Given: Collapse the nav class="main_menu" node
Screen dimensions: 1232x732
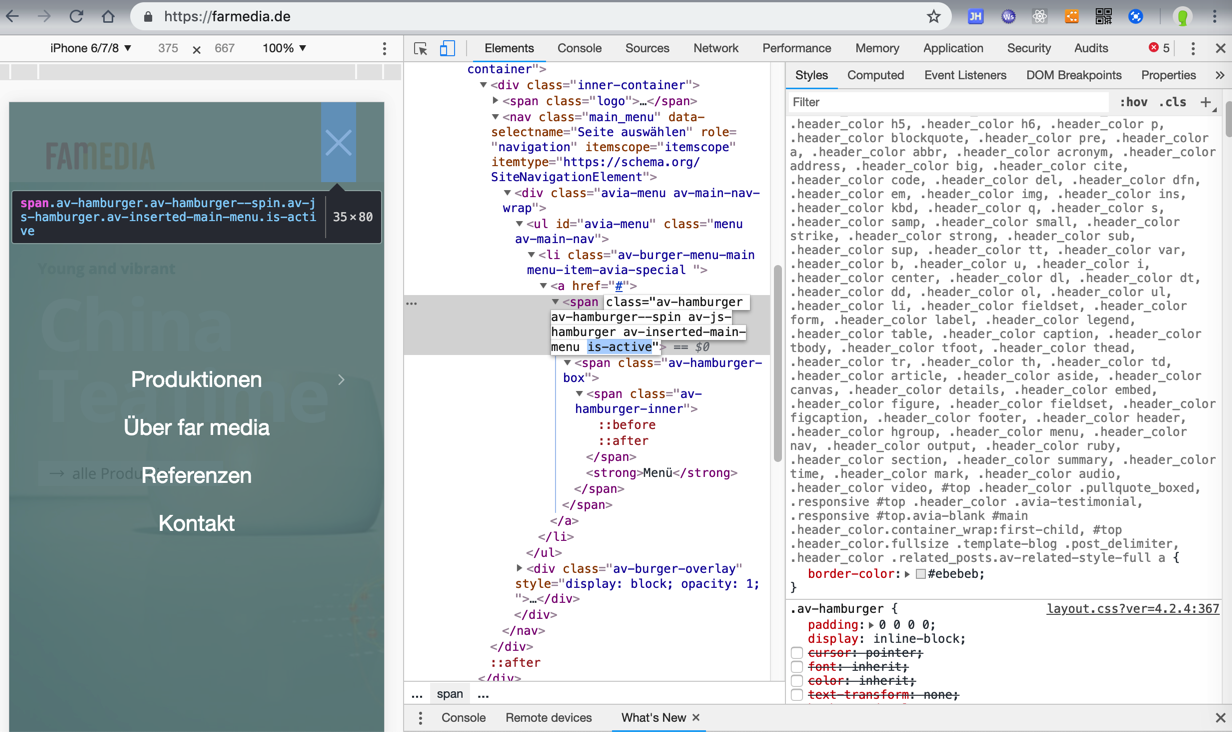Looking at the screenshot, I should pos(496,117).
